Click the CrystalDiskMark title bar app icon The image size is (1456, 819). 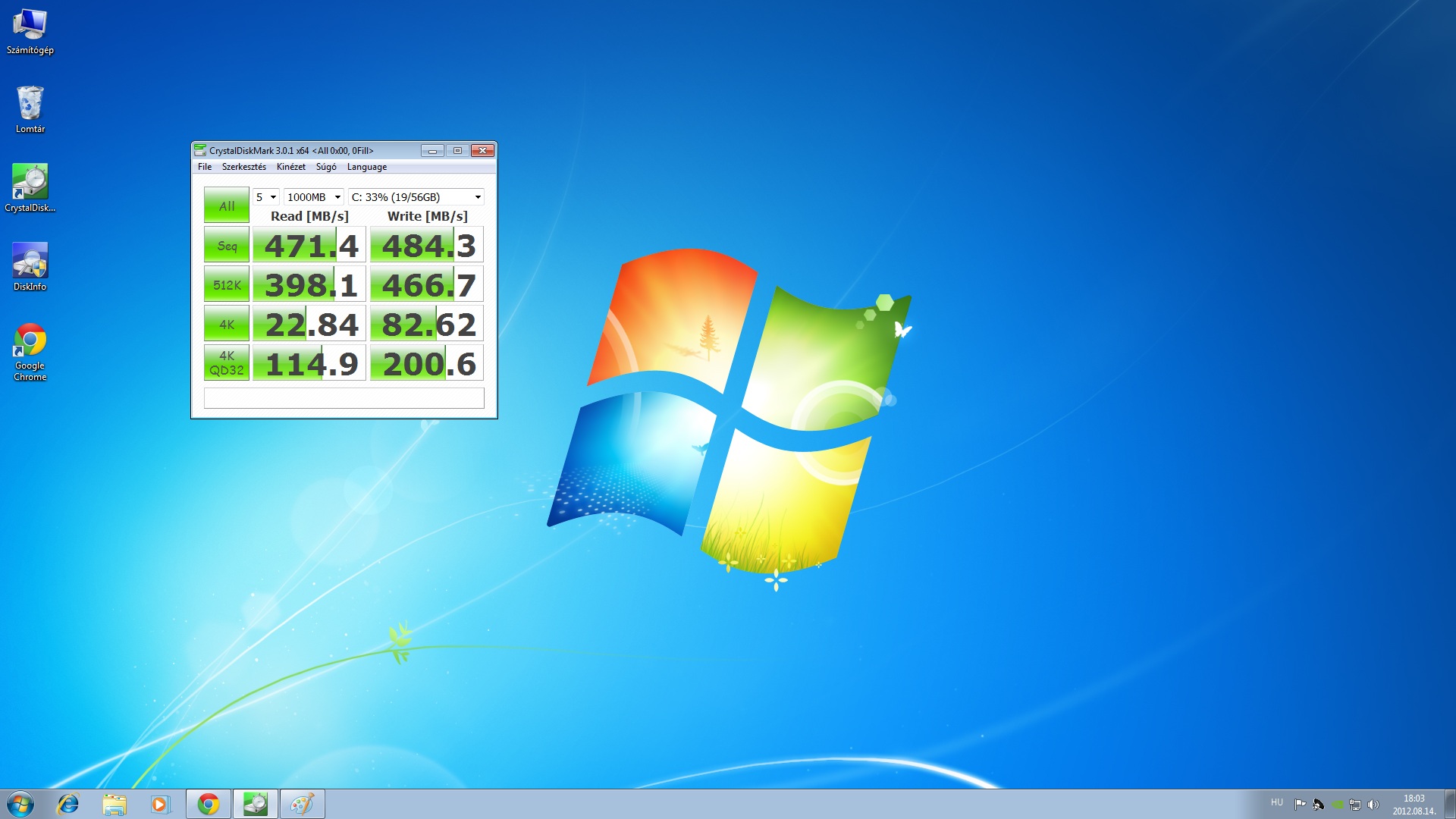tap(200, 150)
